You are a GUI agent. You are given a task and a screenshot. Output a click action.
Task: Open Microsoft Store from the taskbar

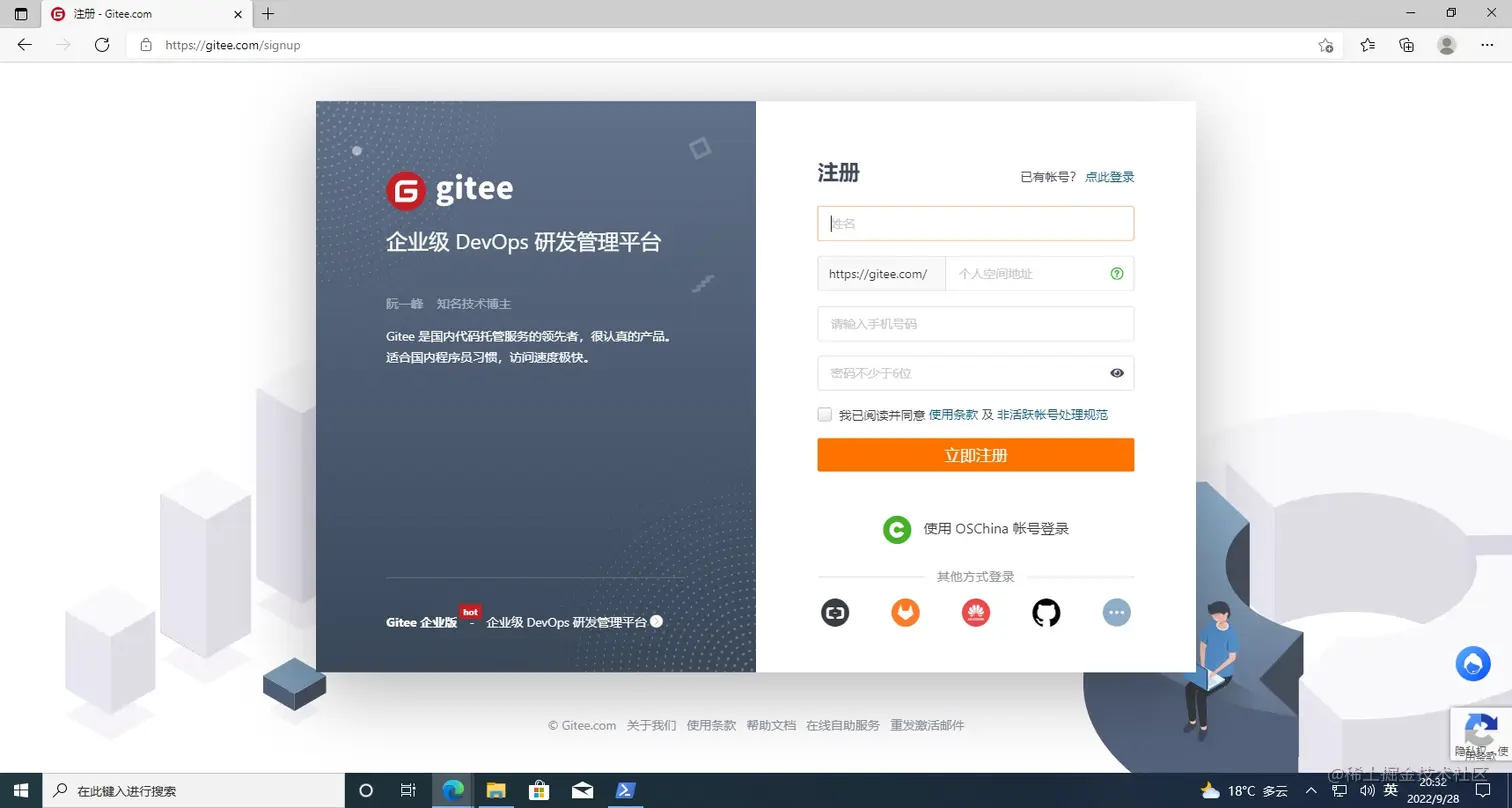click(x=539, y=790)
